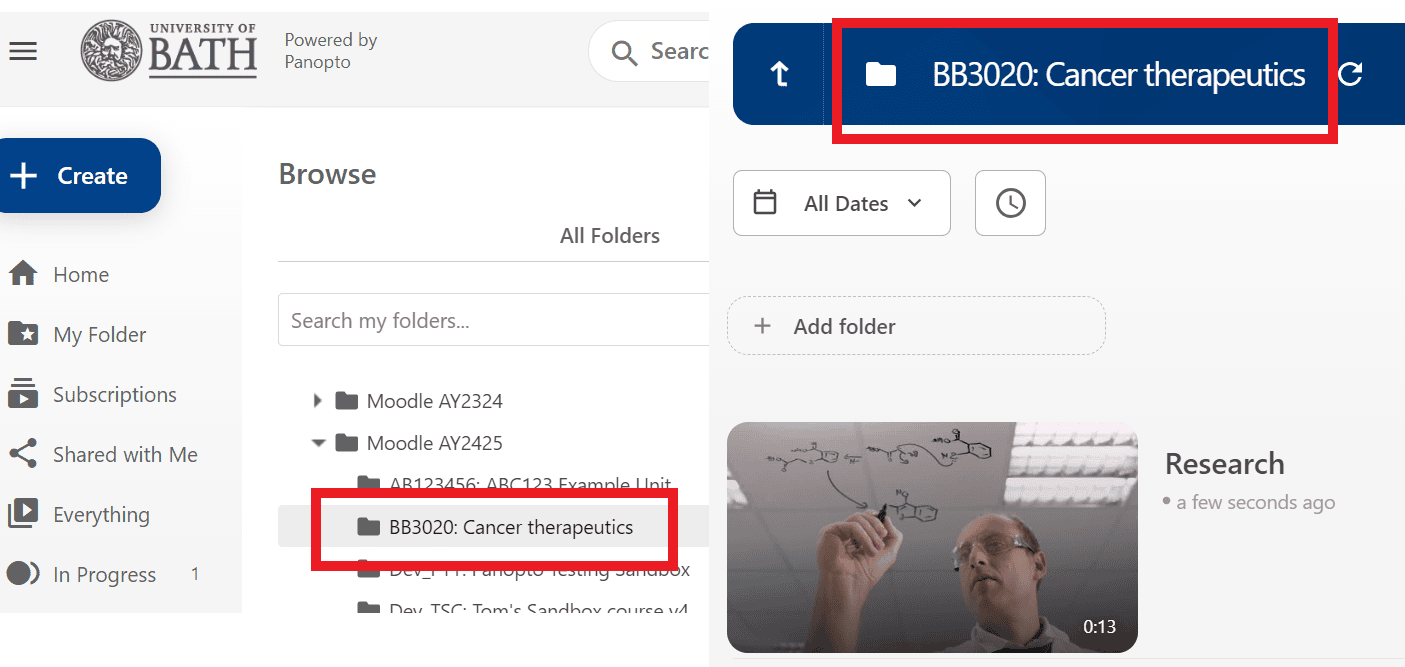Switch to the All Folders tab
1405x667 pixels.
tap(609, 235)
